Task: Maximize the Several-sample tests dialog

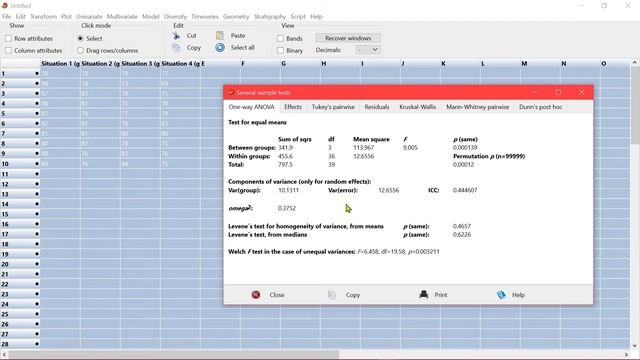Action: (x=558, y=92)
